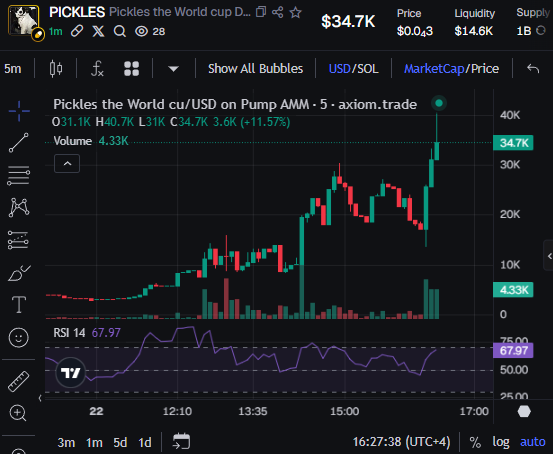Viewport: 553px width, 454px height.
Task: Select the XABCD pattern tool
Action: click(x=19, y=207)
